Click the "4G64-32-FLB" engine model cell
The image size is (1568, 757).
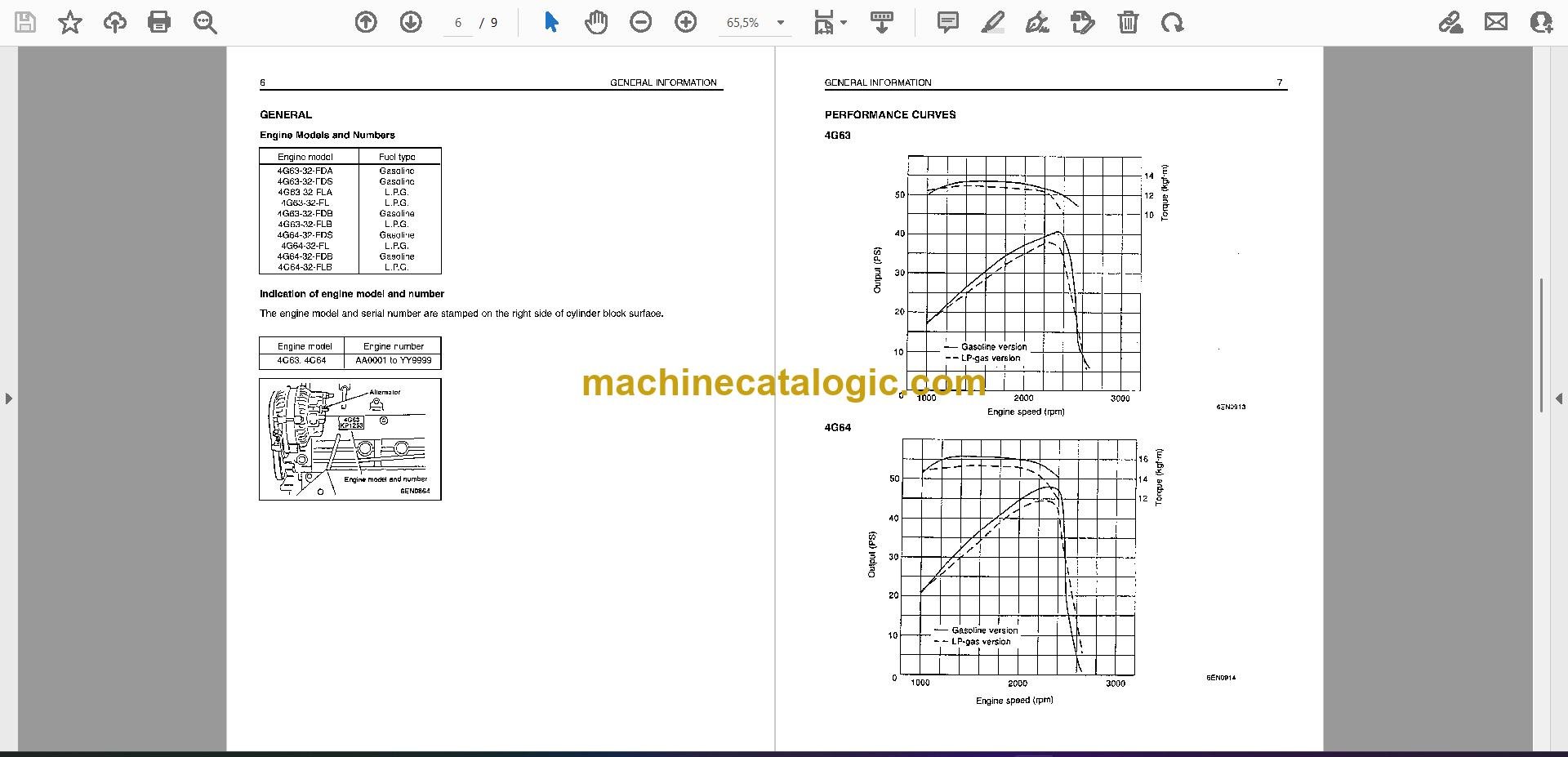click(305, 267)
